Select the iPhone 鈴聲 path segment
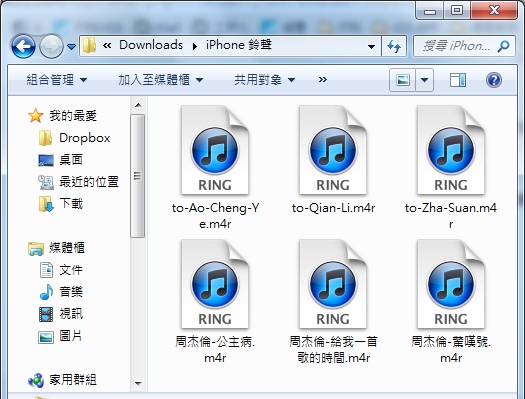Viewport: 525px width, 399px height. pos(239,45)
